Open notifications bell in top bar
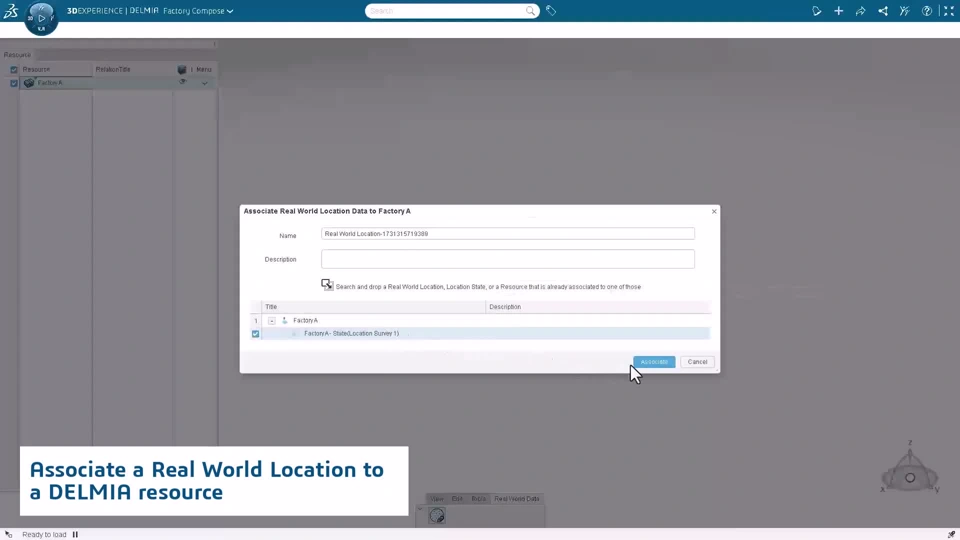This screenshot has height=540, width=960. (x=816, y=11)
